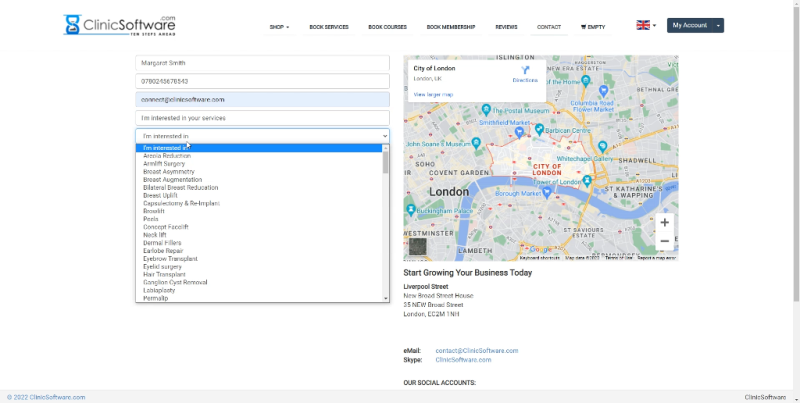The width and height of the screenshot is (800, 403).
Task: Click the "I'm interested in your services" field
Action: (262, 118)
